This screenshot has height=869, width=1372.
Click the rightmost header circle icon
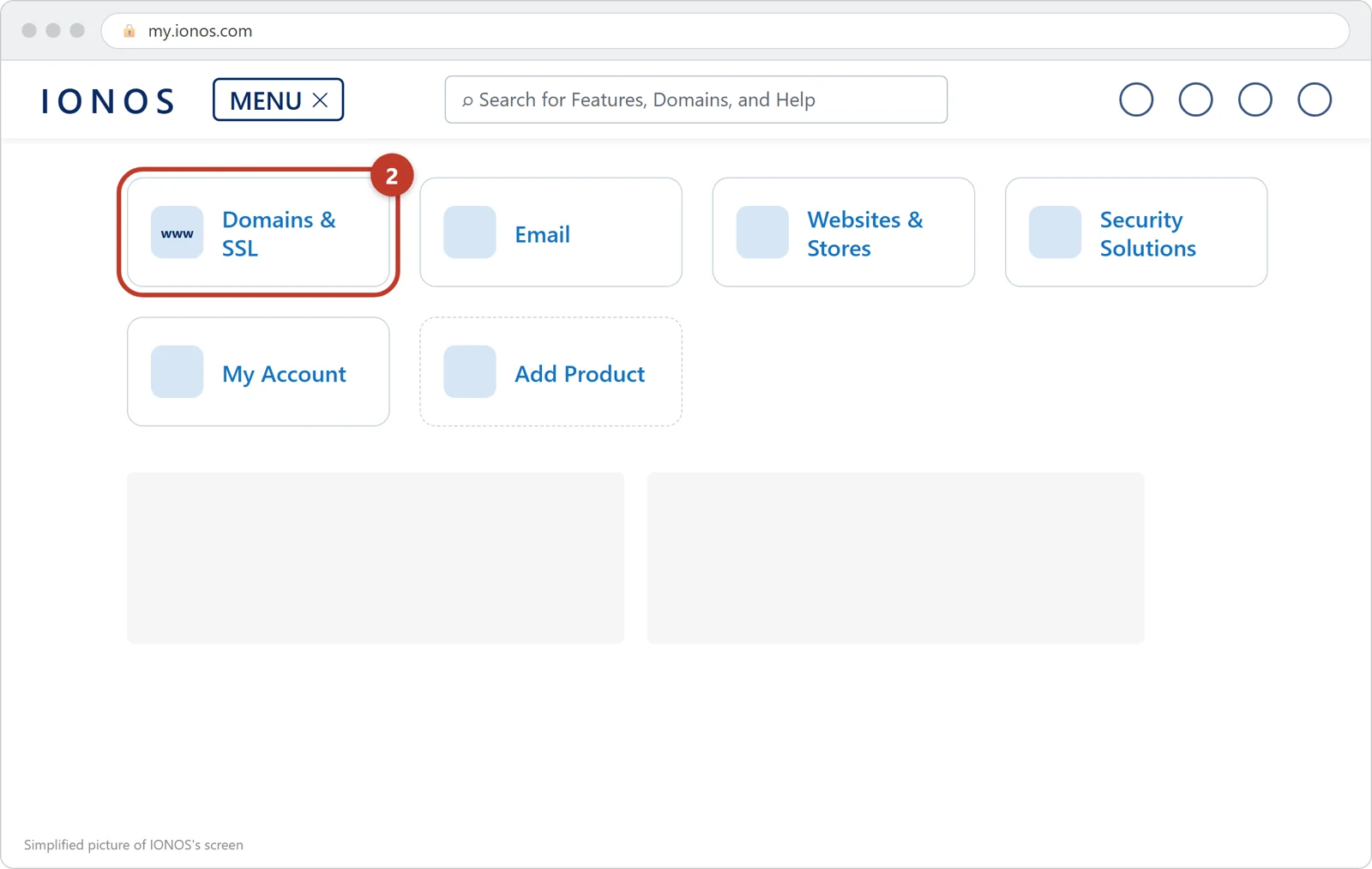(x=1315, y=100)
